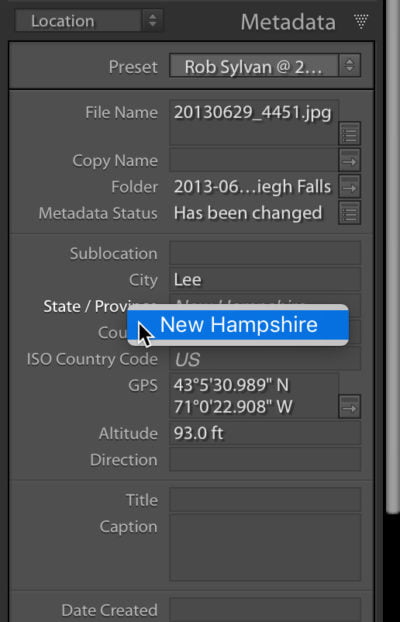This screenshot has width=400, height=622.
Task: Click arrow icon next to Copy Name
Action: pyautogui.click(x=350, y=161)
